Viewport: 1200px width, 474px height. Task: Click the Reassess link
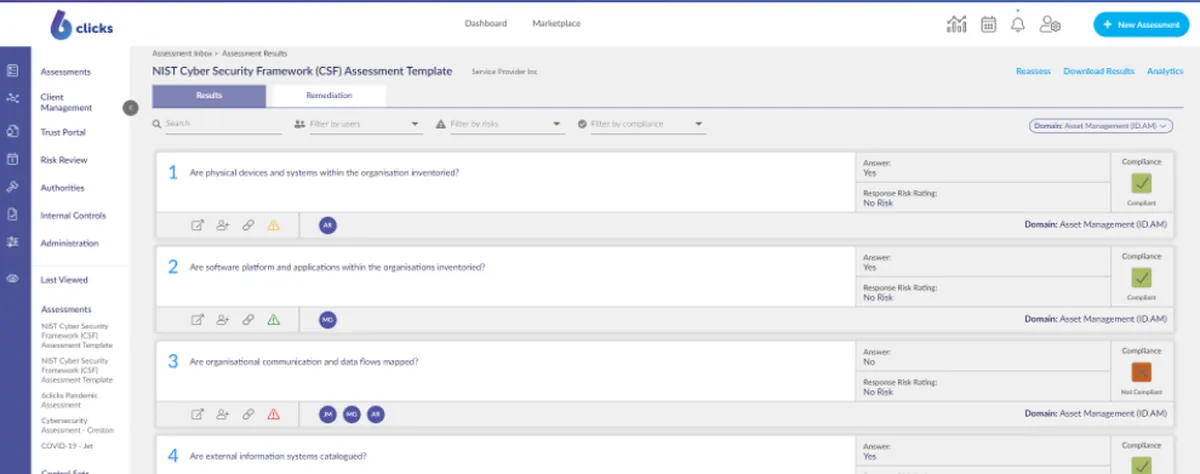1033,71
